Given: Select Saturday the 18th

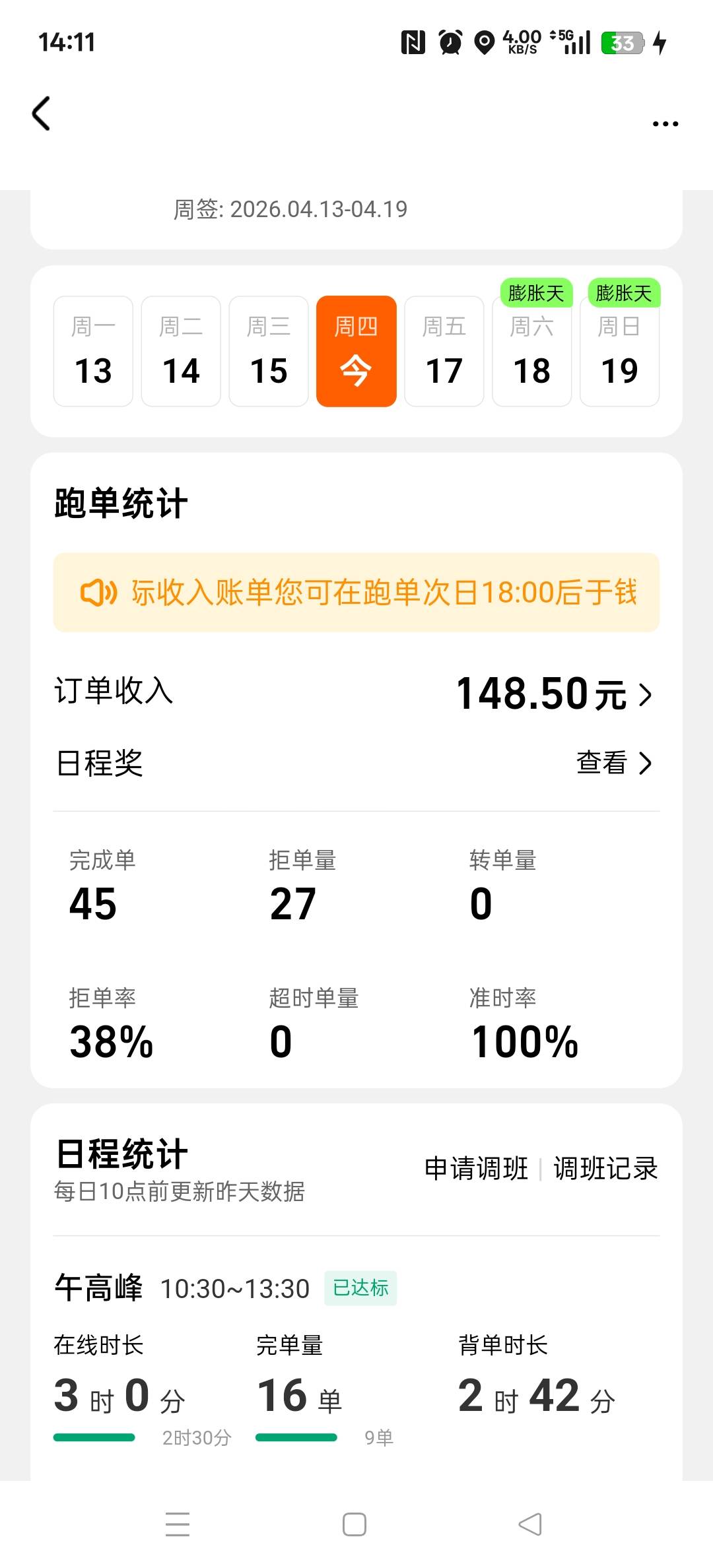Looking at the screenshot, I should (532, 351).
